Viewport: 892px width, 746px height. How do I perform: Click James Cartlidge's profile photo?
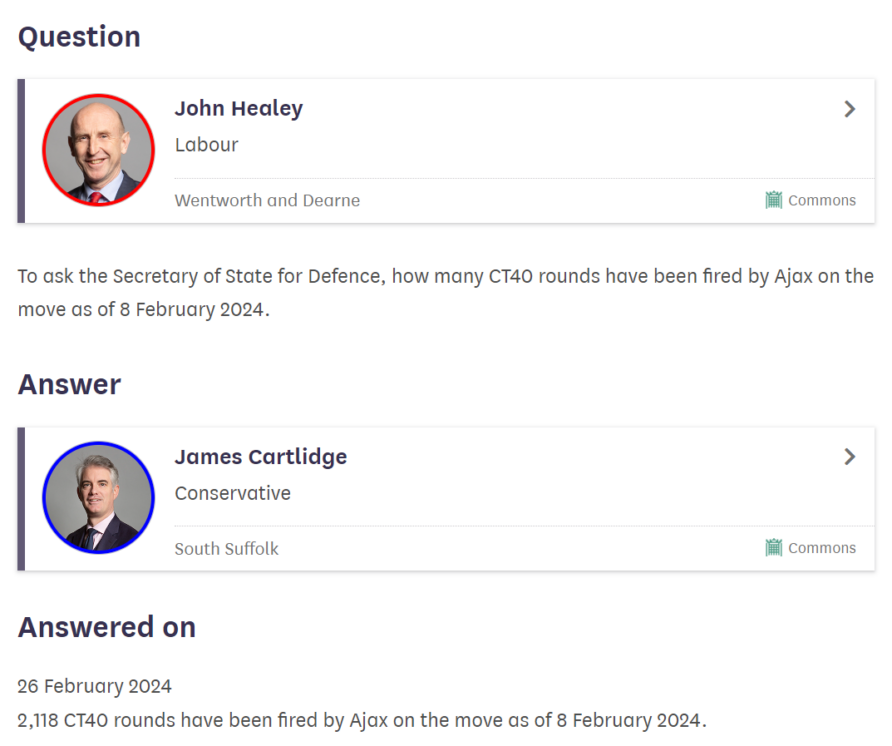pyautogui.click(x=98, y=498)
